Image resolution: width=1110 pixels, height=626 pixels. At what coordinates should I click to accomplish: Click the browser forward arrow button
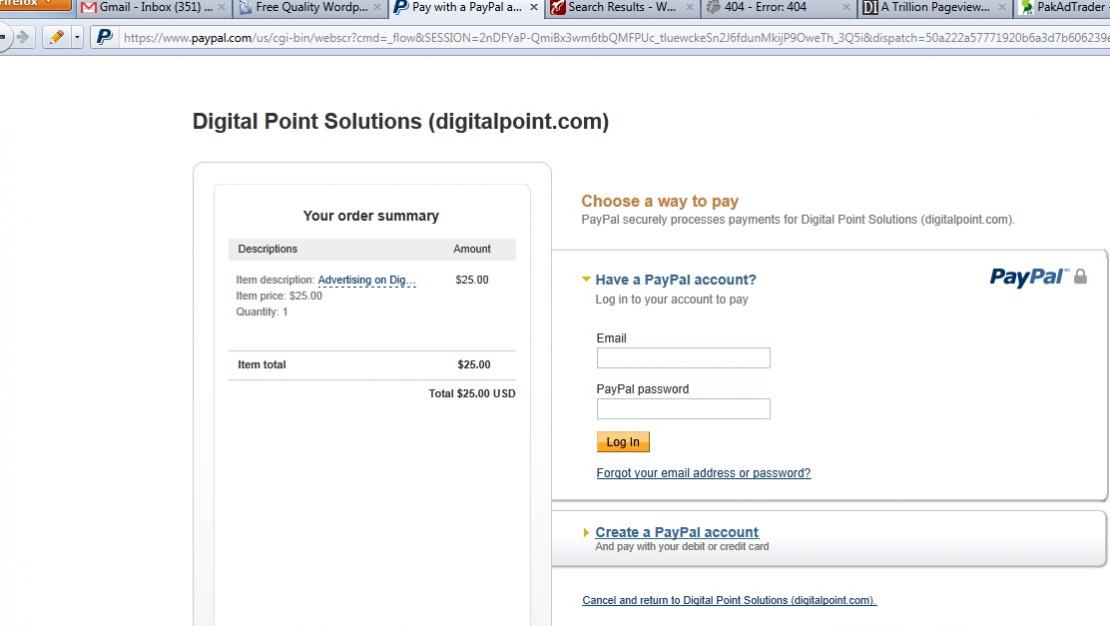23,37
